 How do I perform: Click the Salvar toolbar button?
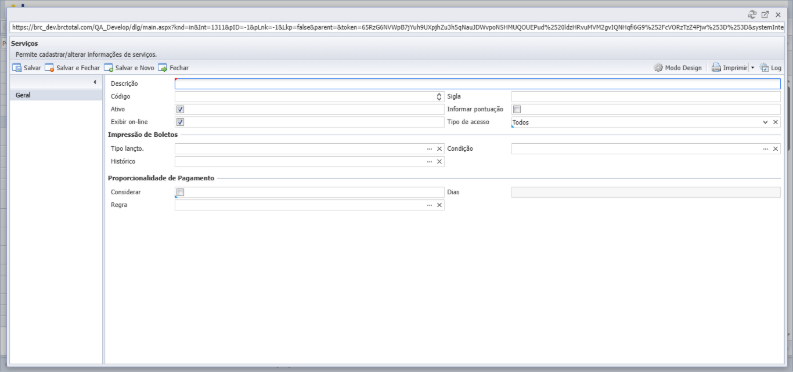click(x=26, y=68)
